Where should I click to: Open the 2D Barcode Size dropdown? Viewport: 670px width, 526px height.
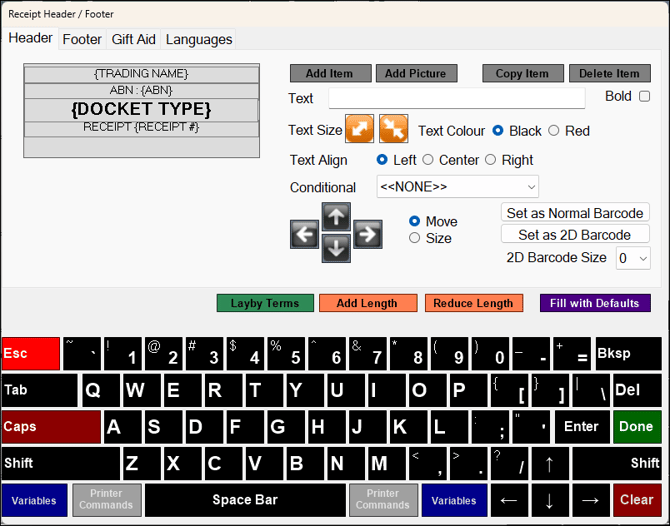tap(633, 258)
